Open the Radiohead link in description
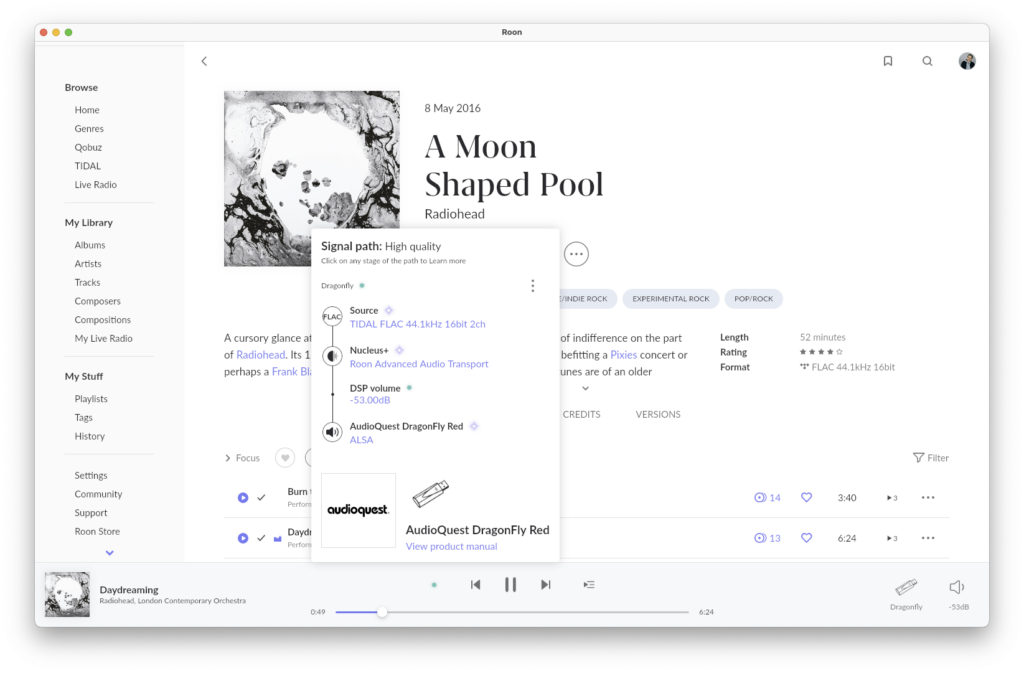The height and width of the screenshot is (673, 1024). (x=261, y=354)
